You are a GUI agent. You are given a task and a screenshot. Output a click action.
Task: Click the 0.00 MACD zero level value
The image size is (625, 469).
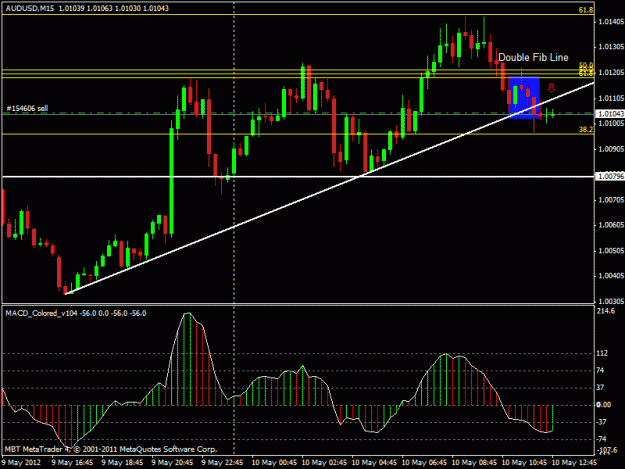pos(603,405)
